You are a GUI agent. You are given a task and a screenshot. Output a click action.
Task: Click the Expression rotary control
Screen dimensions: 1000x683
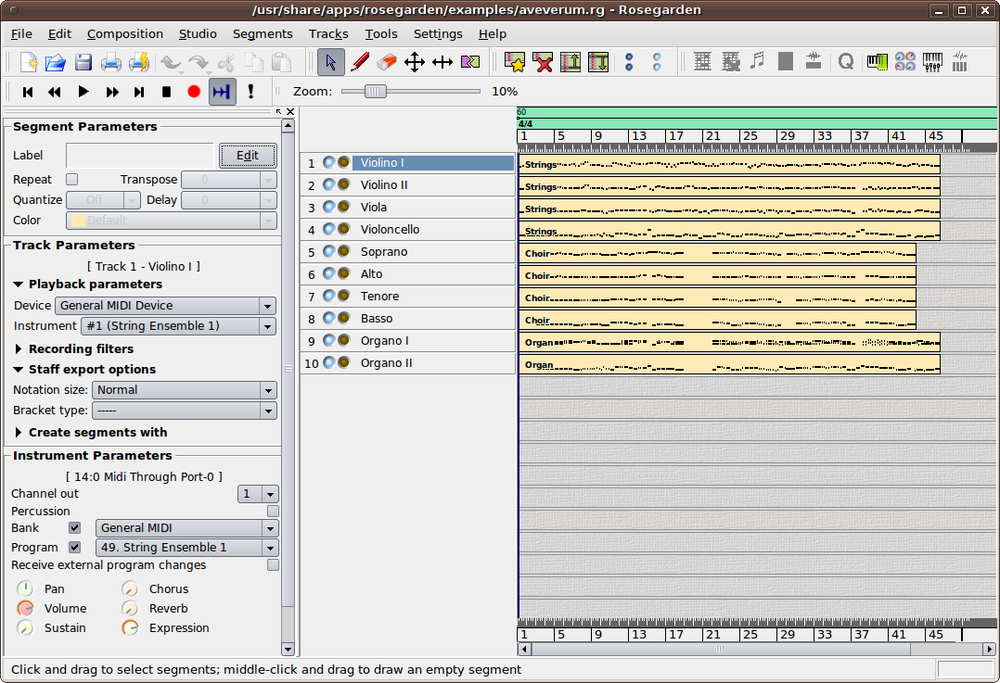130,627
